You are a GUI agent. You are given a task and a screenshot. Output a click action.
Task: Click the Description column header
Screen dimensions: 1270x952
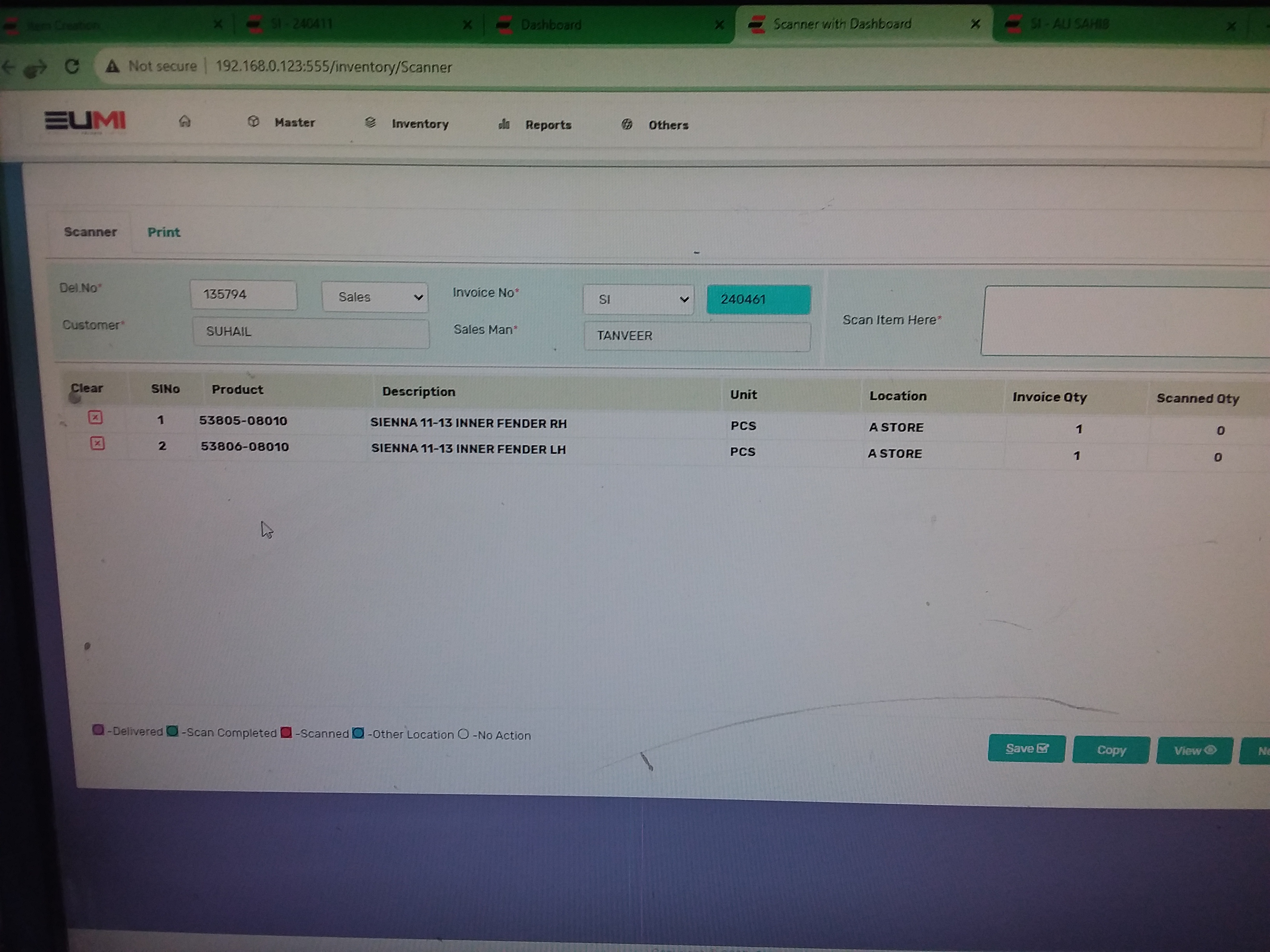point(419,391)
